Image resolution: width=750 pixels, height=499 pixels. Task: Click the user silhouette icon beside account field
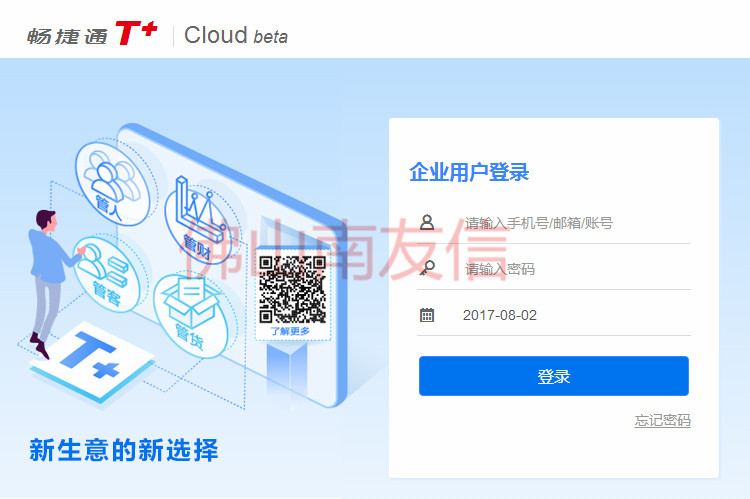pos(427,222)
